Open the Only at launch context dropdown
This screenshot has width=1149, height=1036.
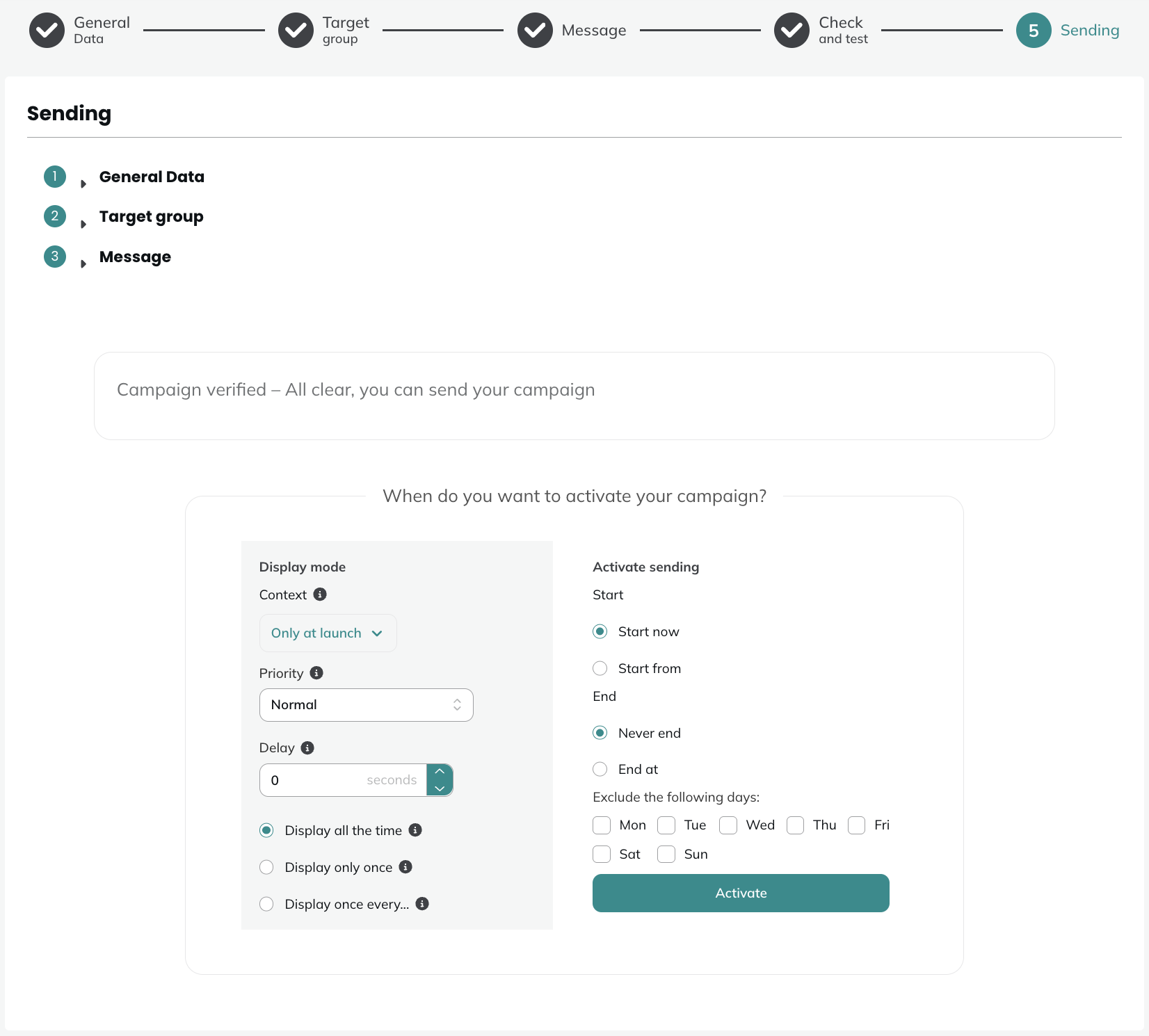pos(328,633)
